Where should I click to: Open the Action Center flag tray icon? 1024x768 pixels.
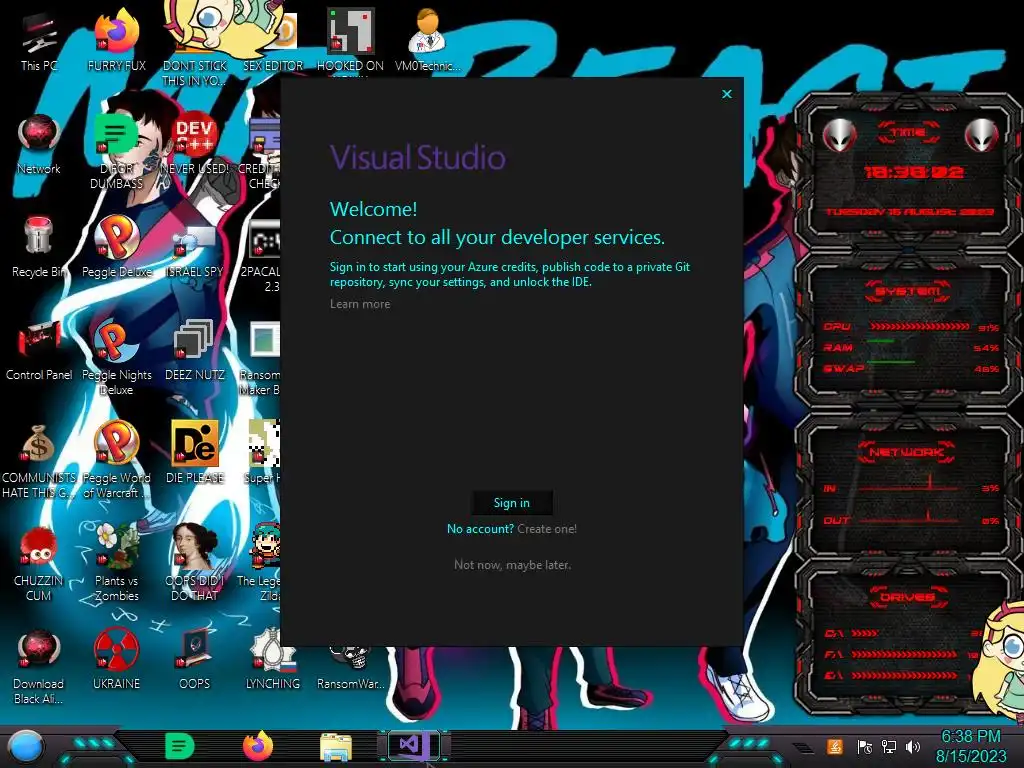[864, 746]
